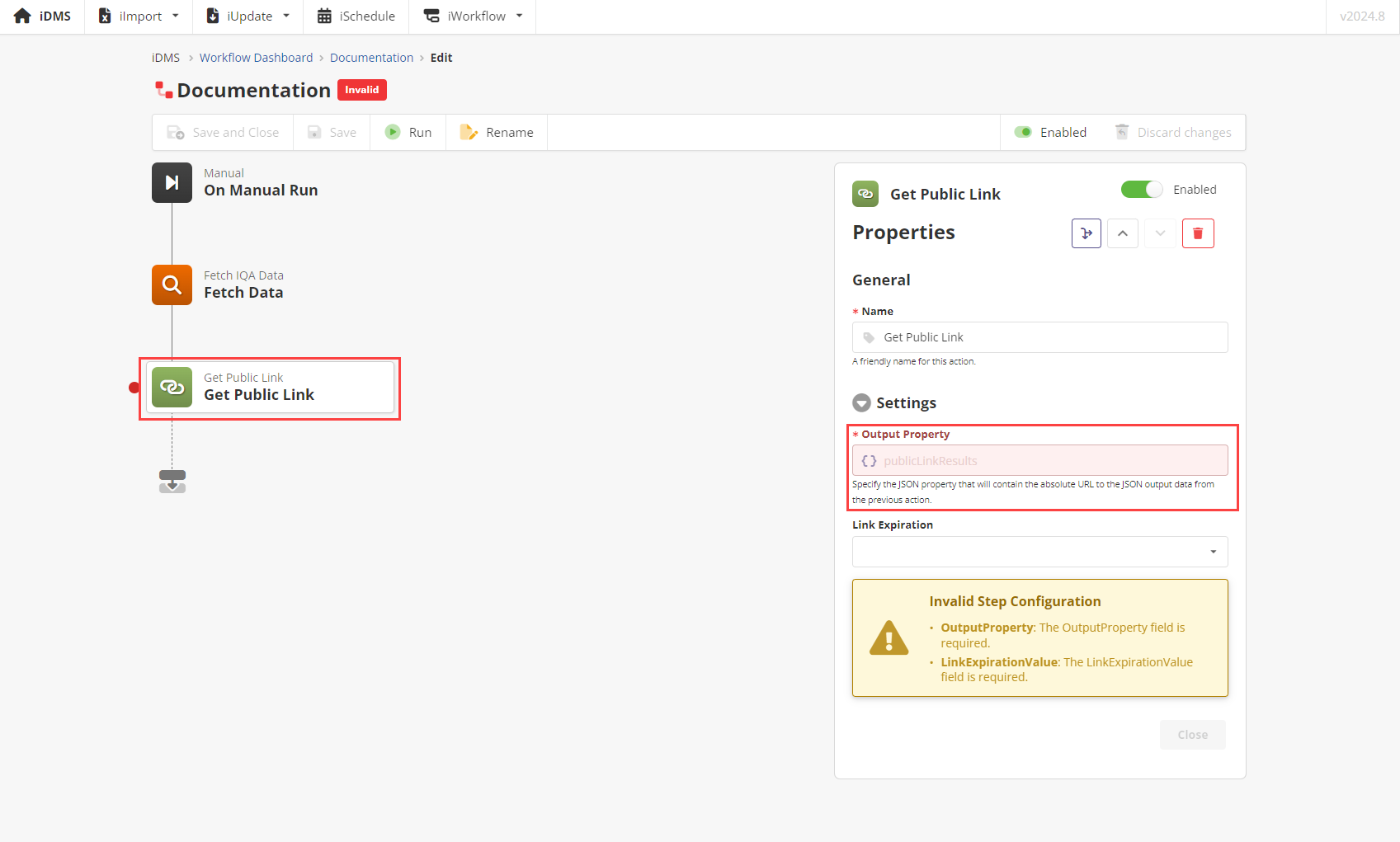Move step up with up-arrow button
This screenshot has width=1400, height=842.
(1123, 233)
